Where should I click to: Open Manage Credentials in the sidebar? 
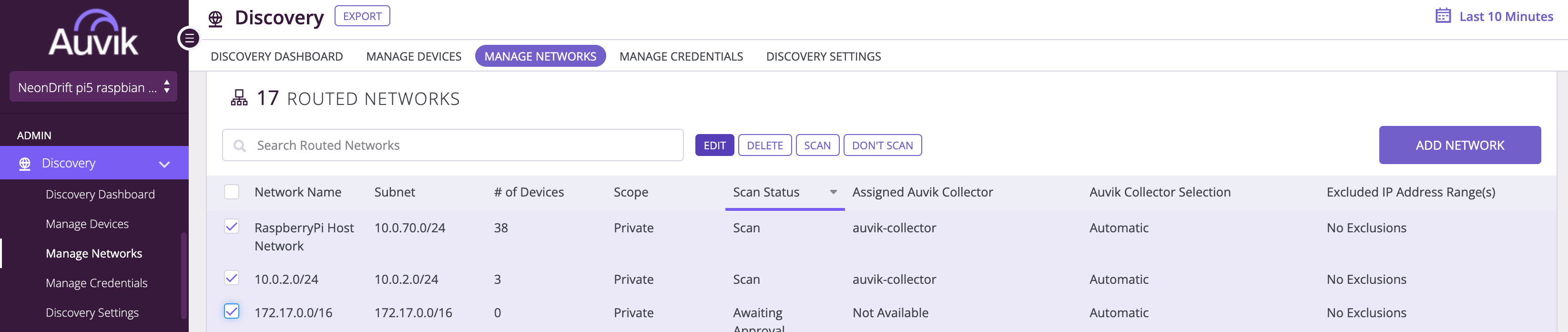pos(97,283)
